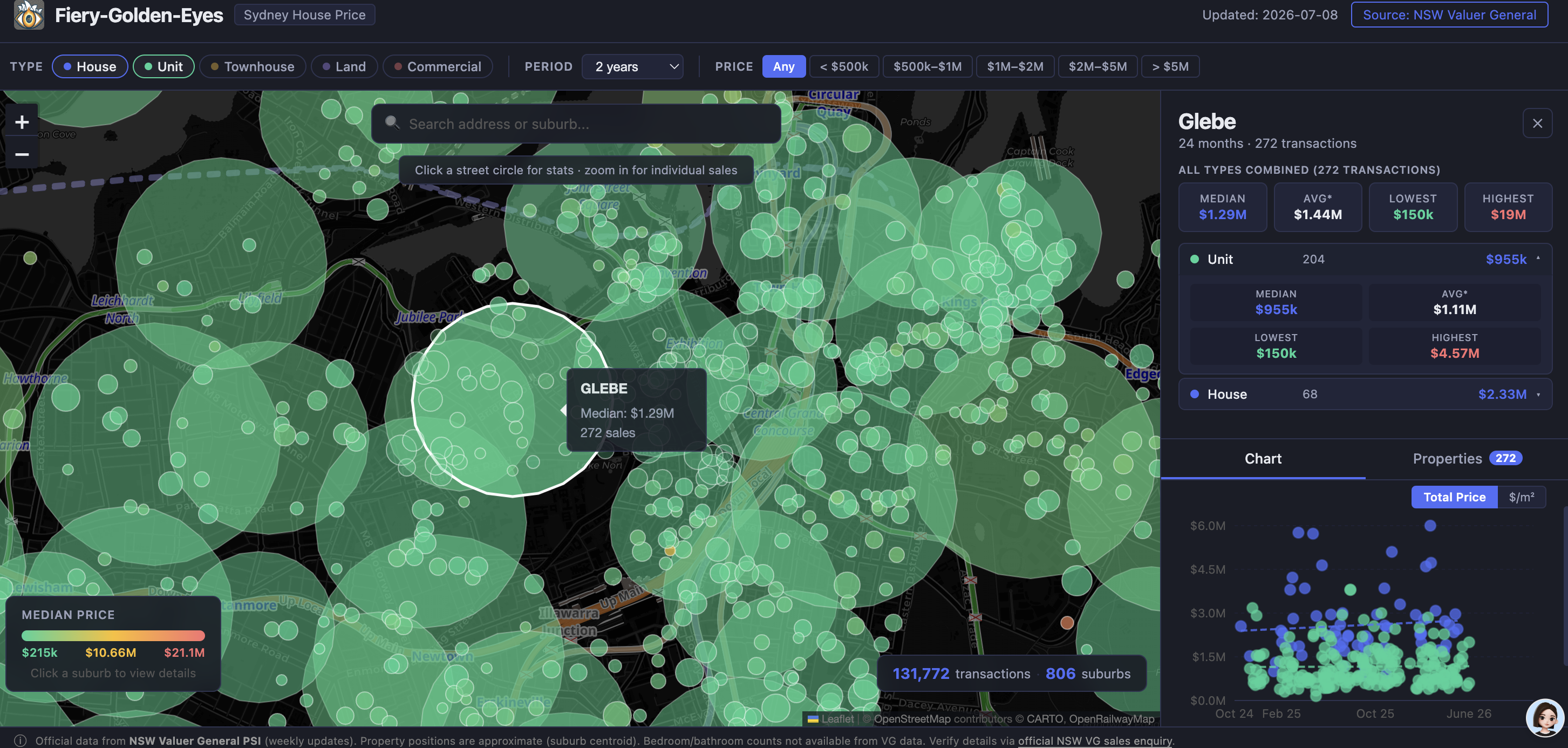This screenshot has height=748, width=1568.
Task: Open the official NSW VG sales enquiry link
Action: pyautogui.click(x=1095, y=740)
